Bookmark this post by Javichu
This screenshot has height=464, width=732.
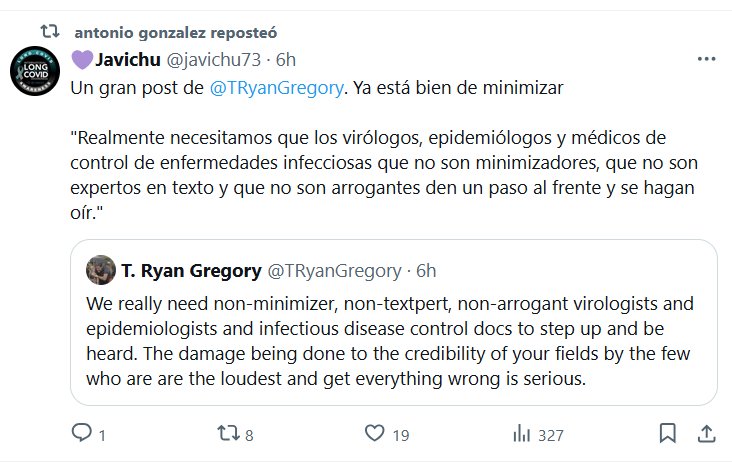[667, 434]
